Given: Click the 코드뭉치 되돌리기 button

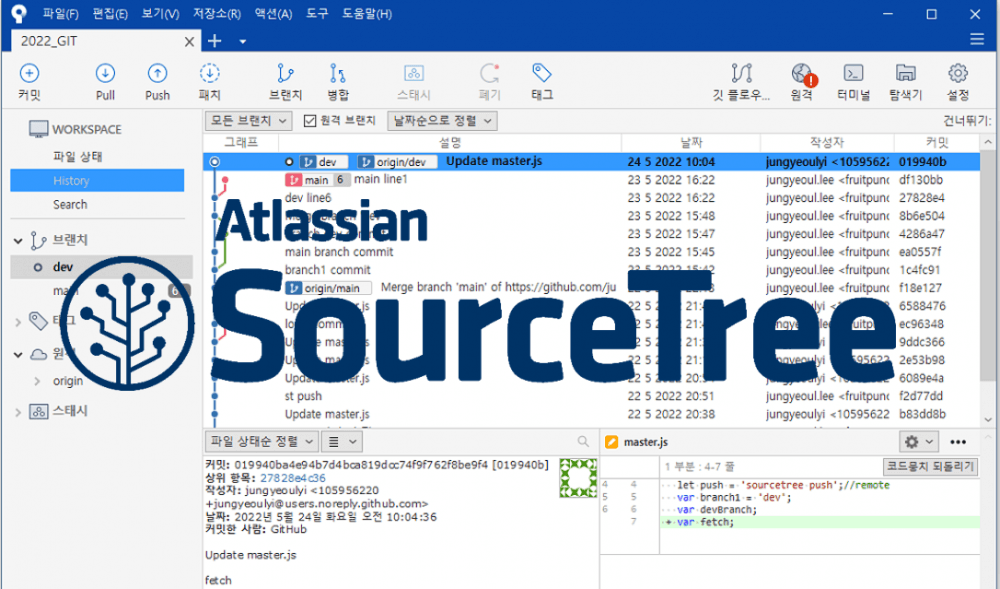Looking at the screenshot, I should coord(931,467).
